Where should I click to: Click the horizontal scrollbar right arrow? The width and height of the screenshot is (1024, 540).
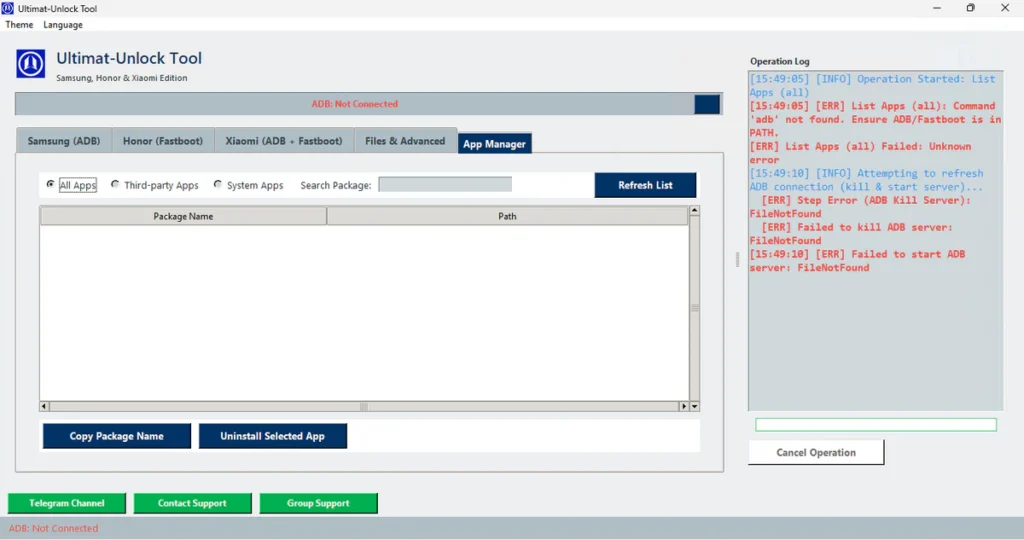point(684,406)
